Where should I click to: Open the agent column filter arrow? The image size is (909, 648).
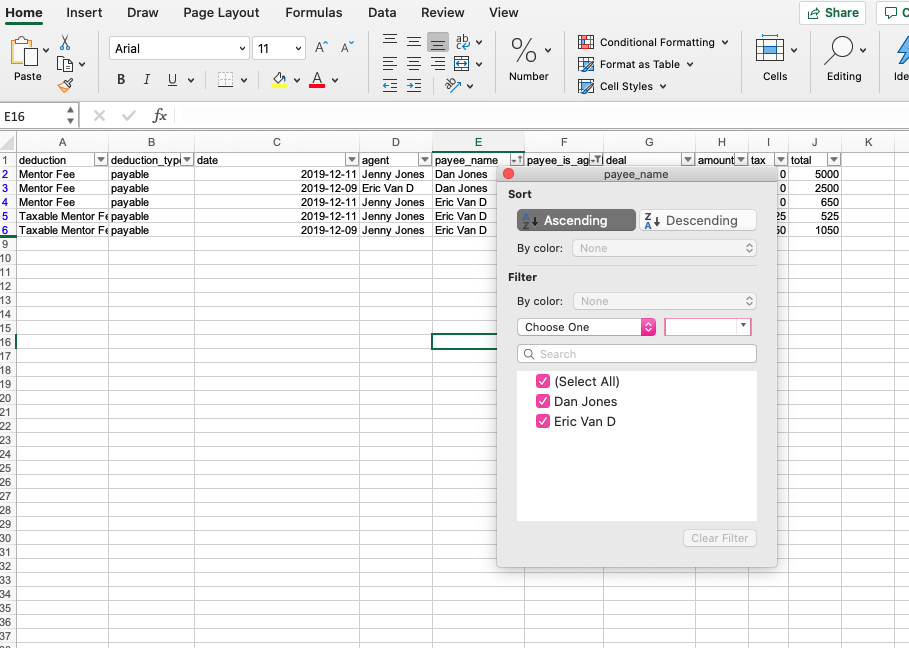[x=424, y=160]
